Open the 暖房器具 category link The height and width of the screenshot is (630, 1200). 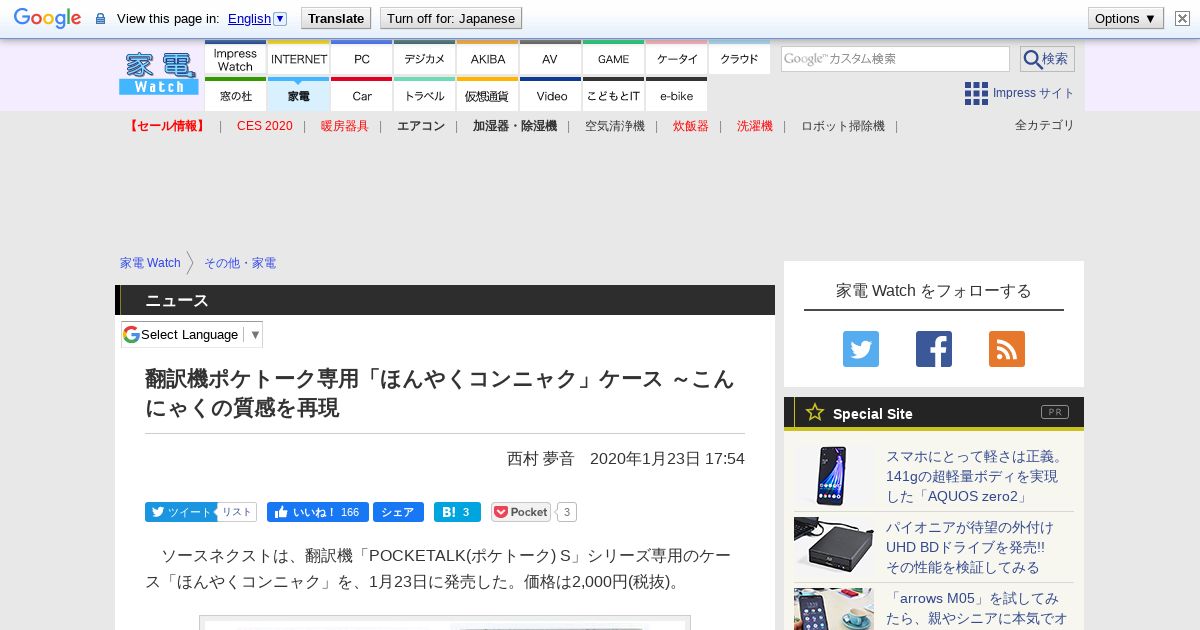pyautogui.click(x=345, y=126)
